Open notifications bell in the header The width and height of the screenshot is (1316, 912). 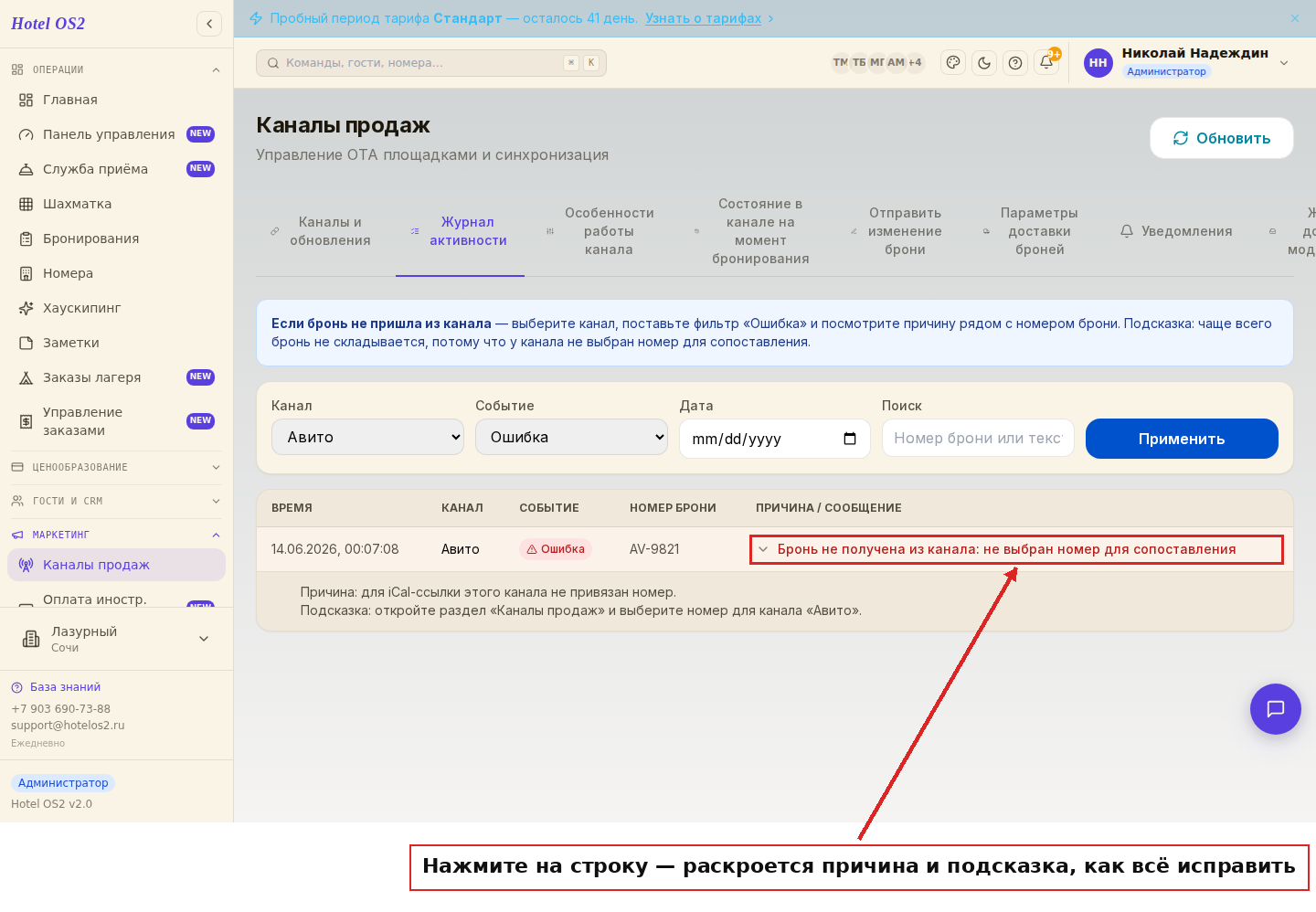pyautogui.click(x=1046, y=63)
